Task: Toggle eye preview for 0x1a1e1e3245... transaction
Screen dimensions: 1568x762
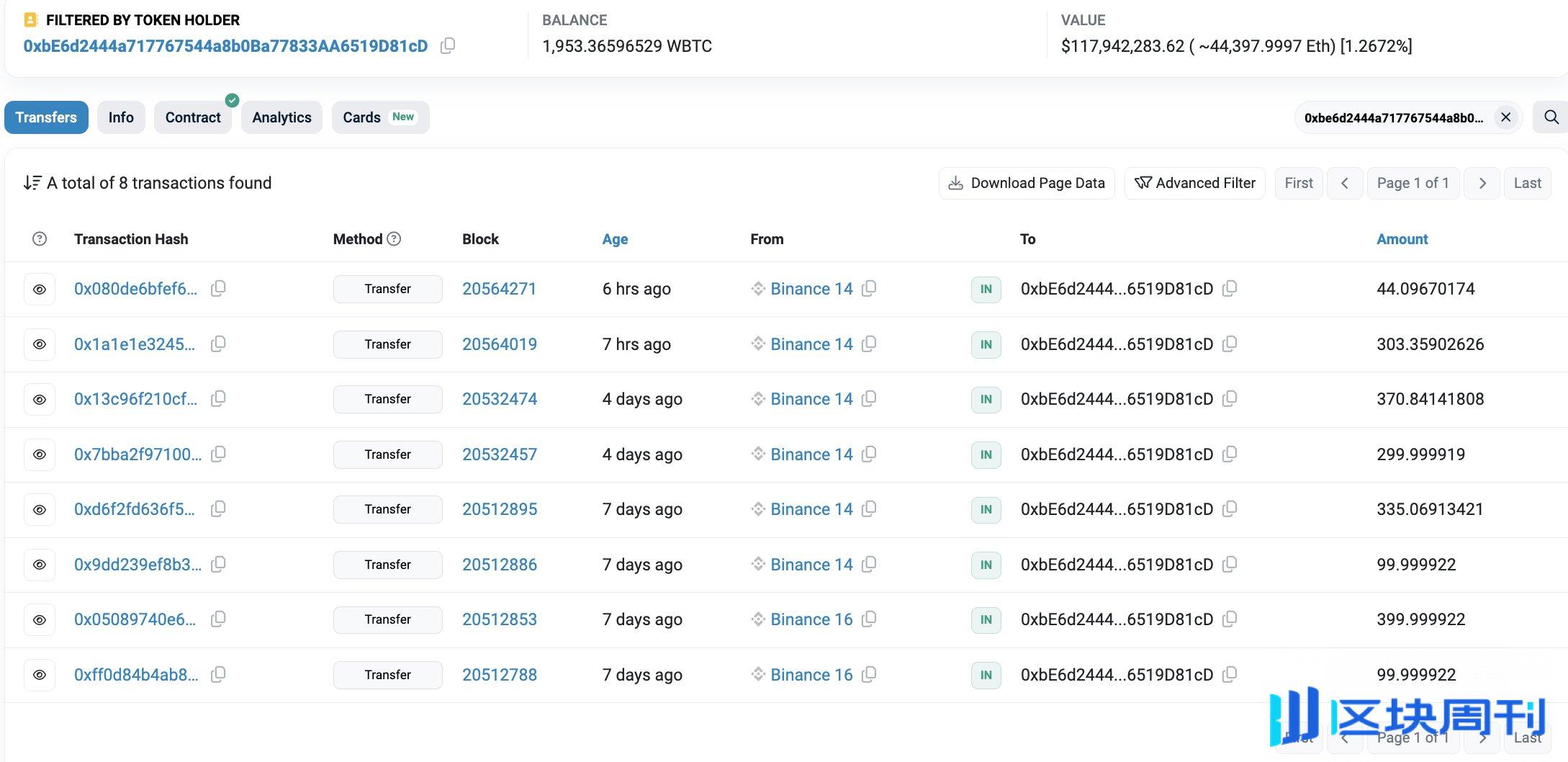Action: click(40, 344)
